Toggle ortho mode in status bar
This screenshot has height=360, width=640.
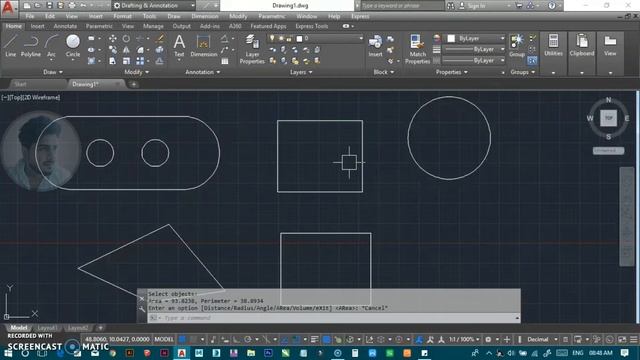(x=236, y=339)
